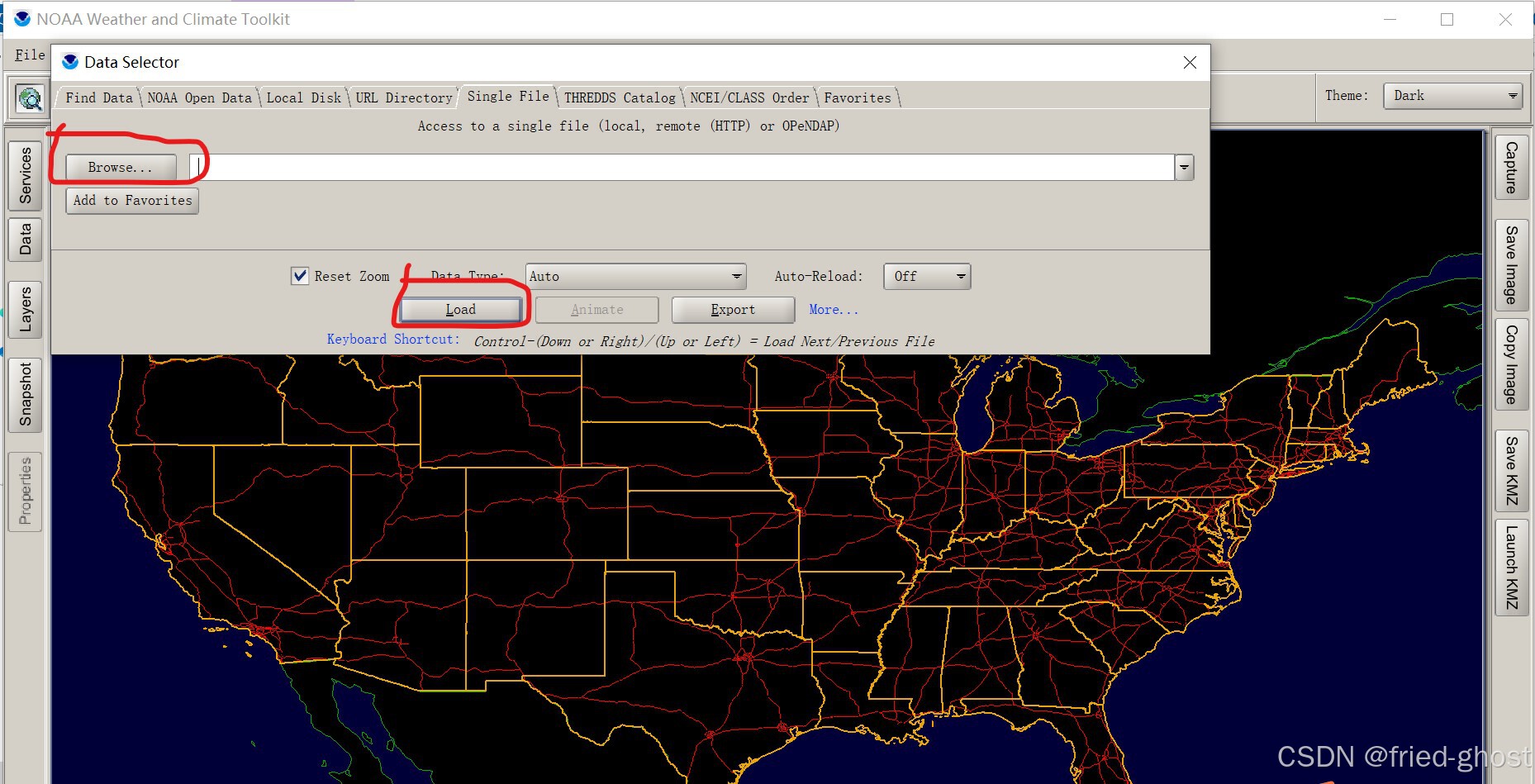This screenshot has width=1535, height=784.
Task: Switch to Local Disk tab
Action: [303, 97]
